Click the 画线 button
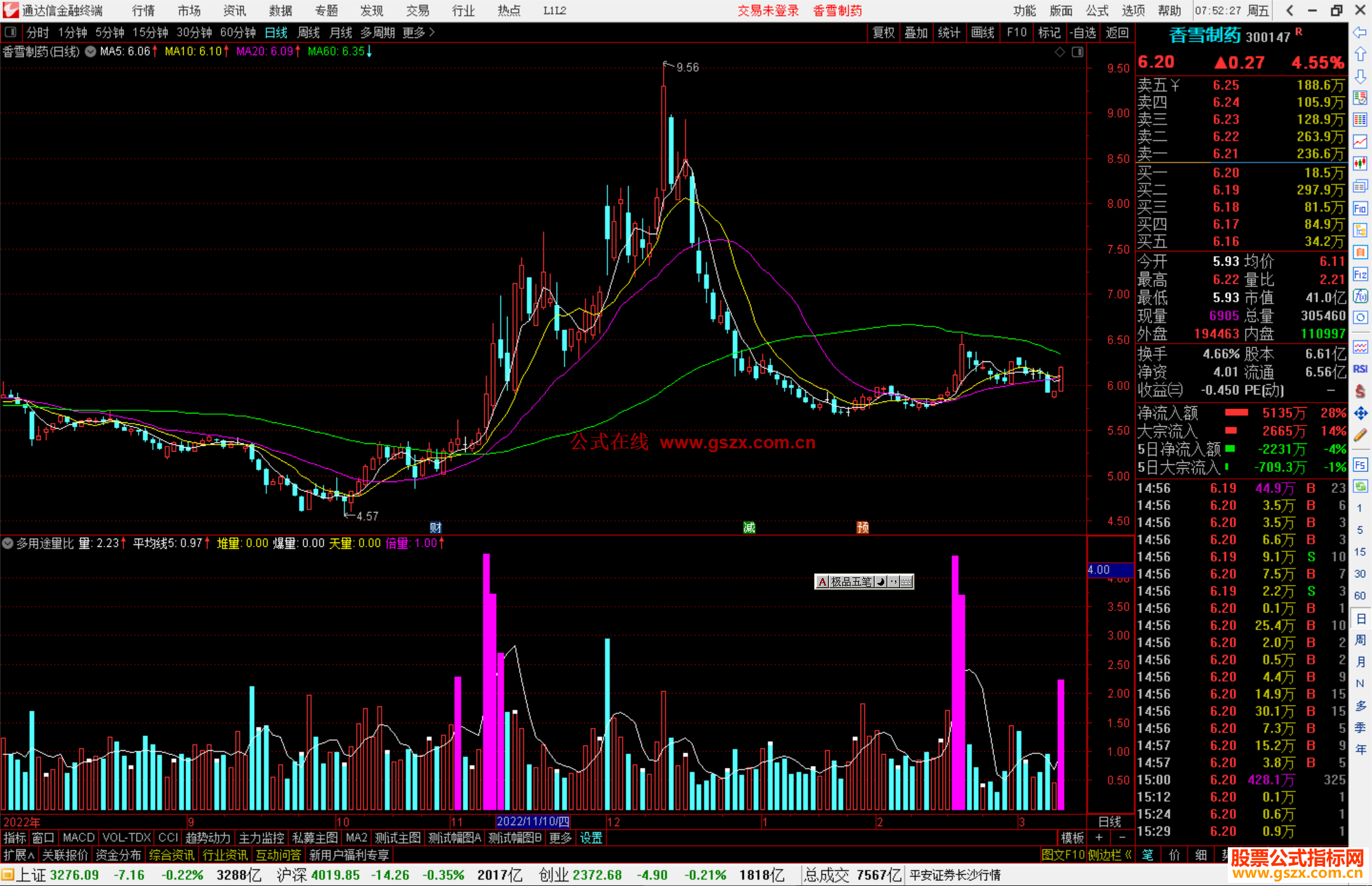This screenshot has width=1372, height=886. pos(983,32)
